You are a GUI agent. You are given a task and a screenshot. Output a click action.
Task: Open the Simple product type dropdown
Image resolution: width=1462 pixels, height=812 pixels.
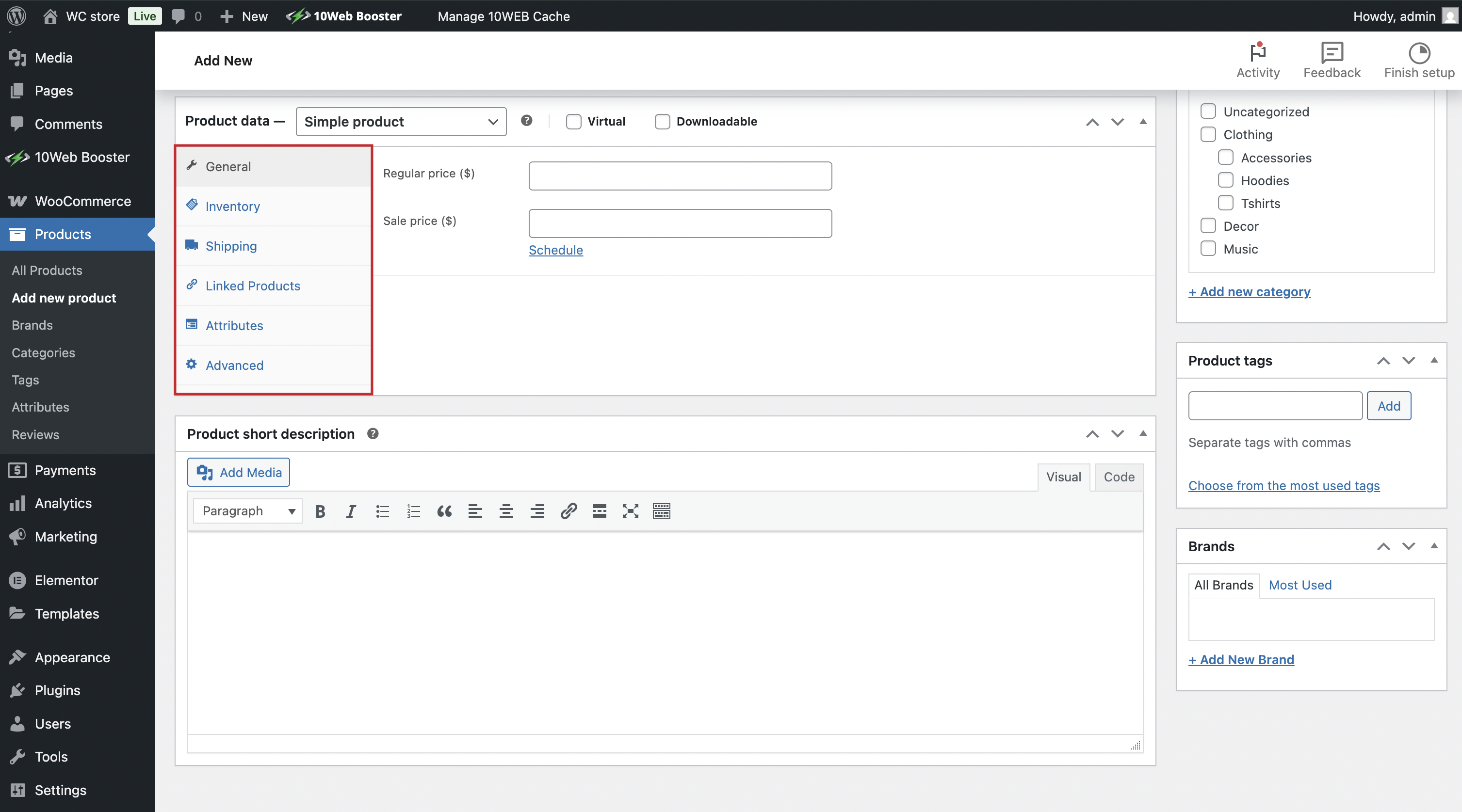click(401, 121)
